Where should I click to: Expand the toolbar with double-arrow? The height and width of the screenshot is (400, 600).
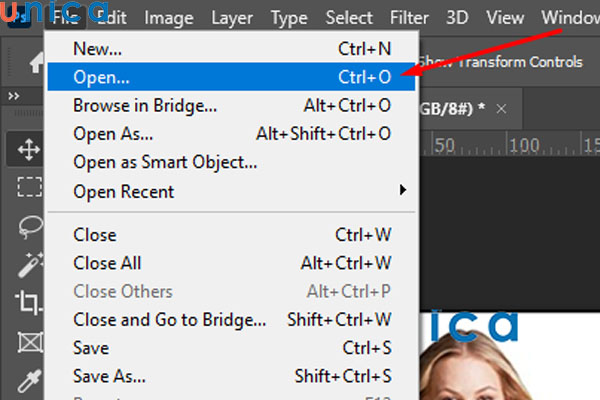(x=13, y=96)
